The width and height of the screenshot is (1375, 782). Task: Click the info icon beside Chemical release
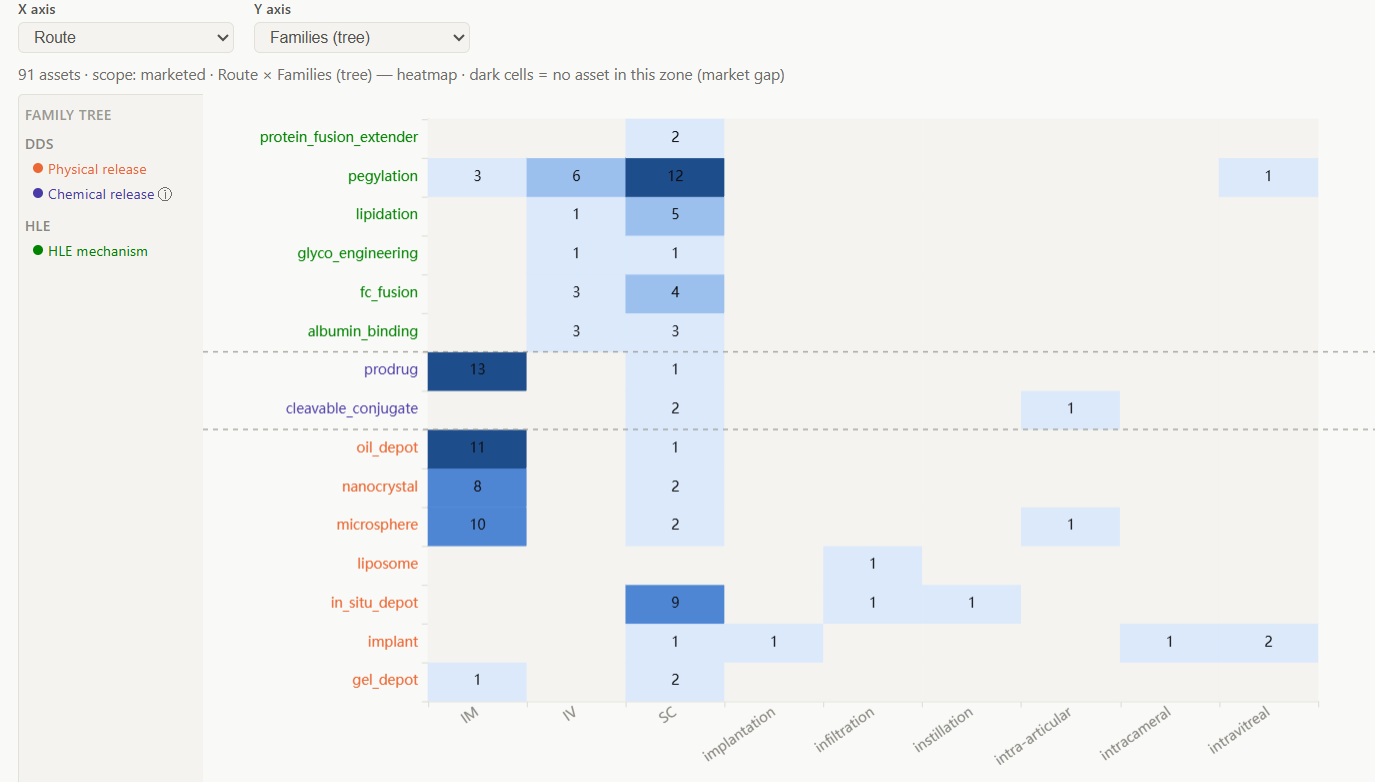165,195
